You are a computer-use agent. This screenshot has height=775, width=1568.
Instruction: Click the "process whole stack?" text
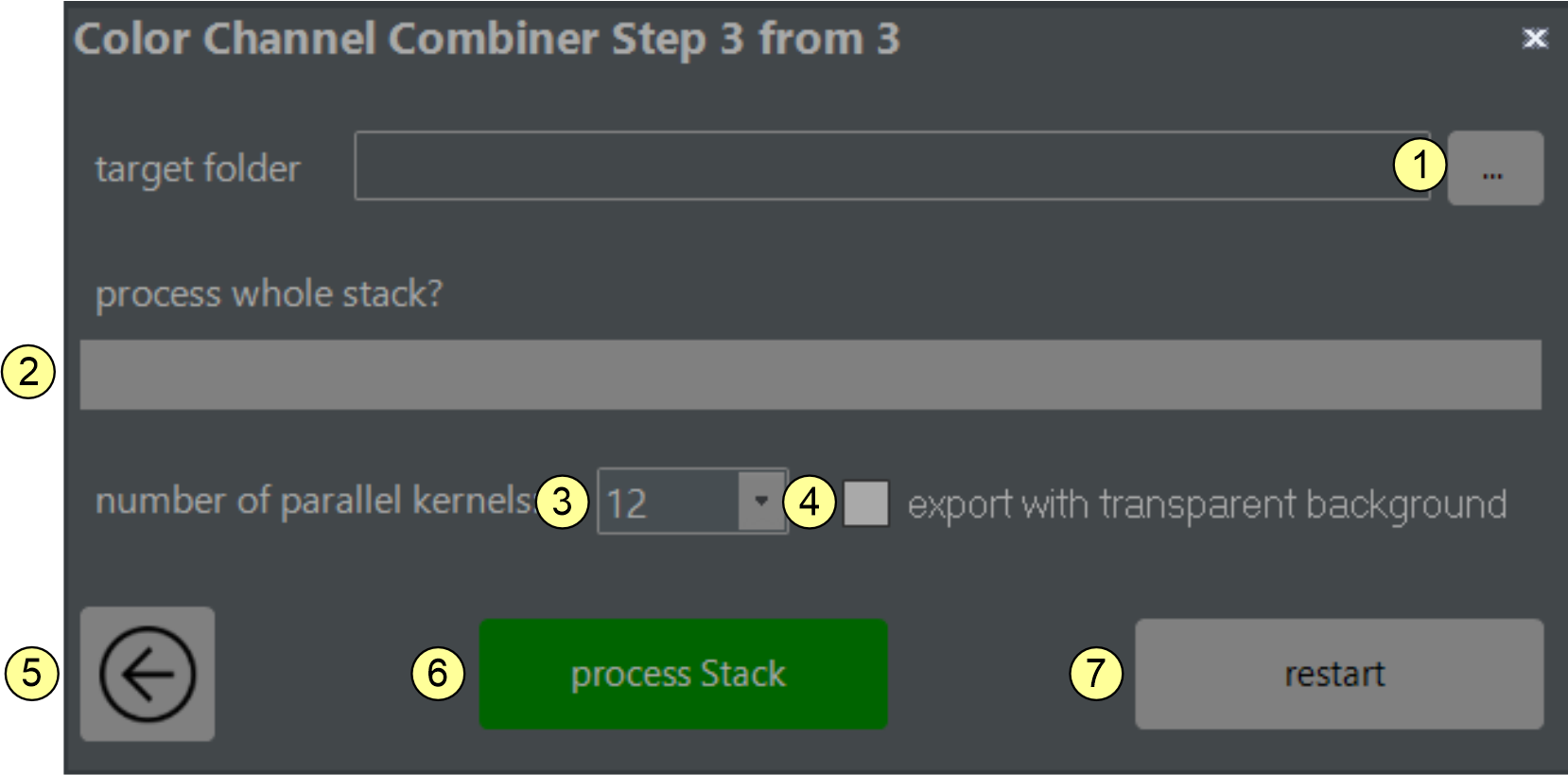269,294
